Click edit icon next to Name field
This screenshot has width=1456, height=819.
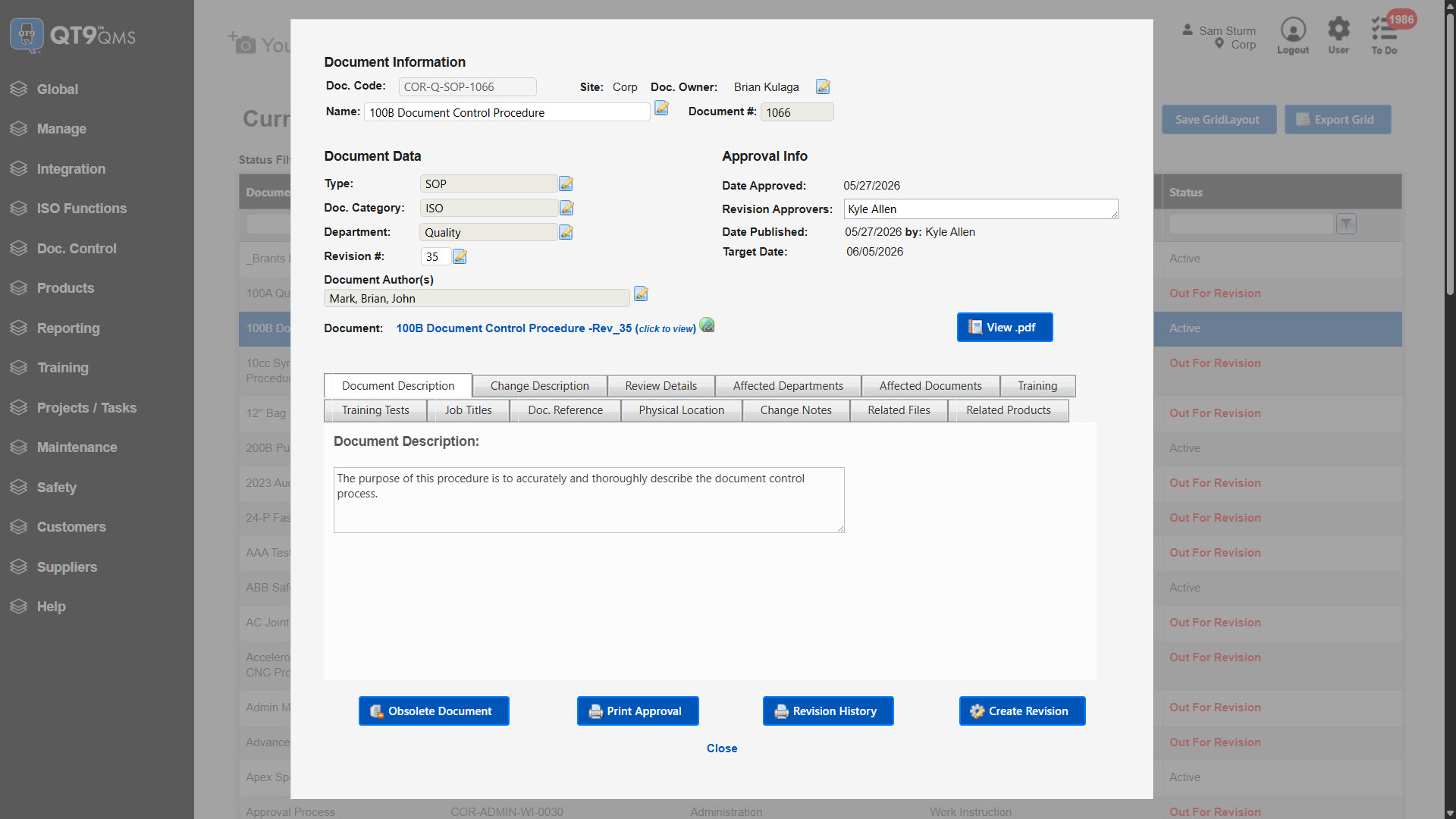pos(661,108)
